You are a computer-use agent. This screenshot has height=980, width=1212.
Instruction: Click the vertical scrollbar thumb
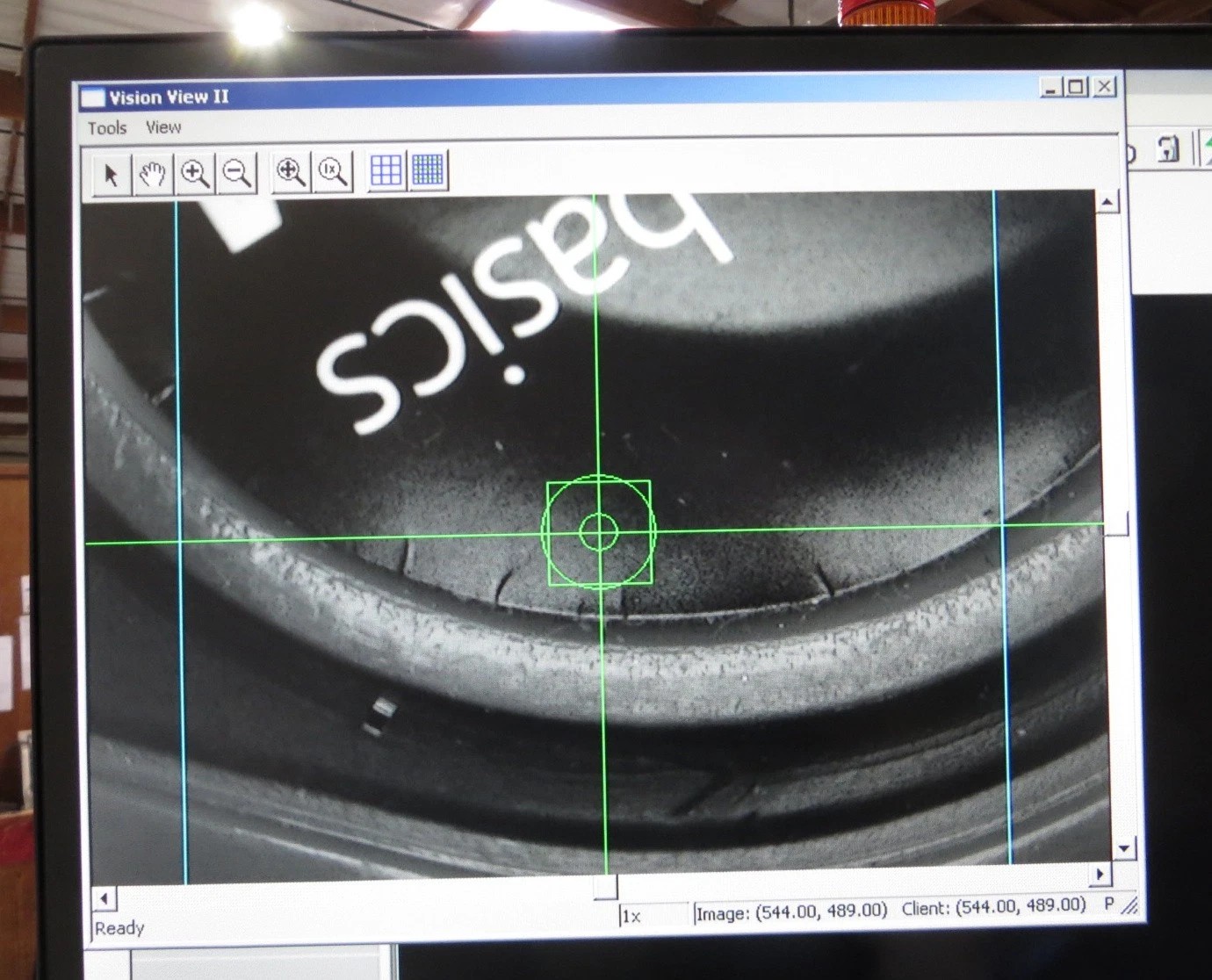point(1115,525)
